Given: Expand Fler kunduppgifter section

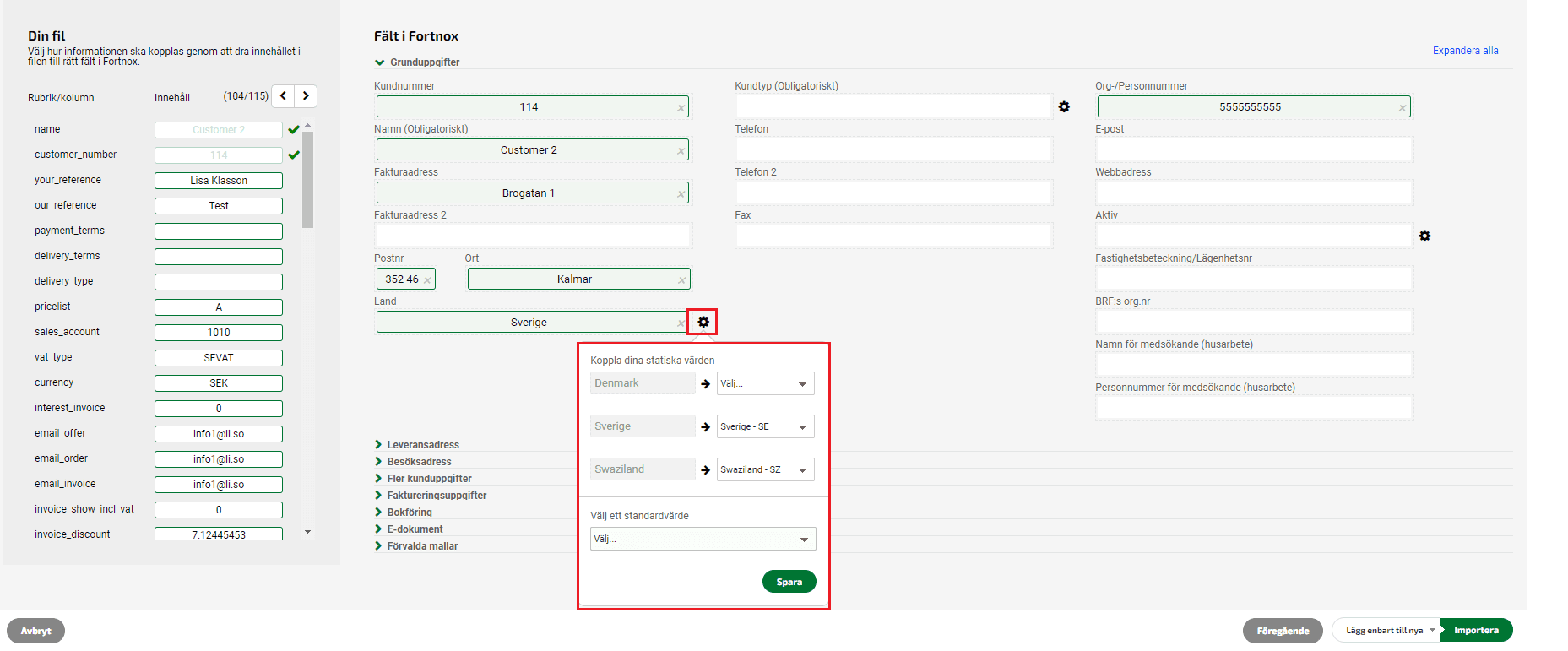Looking at the screenshot, I should click(x=423, y=479).
